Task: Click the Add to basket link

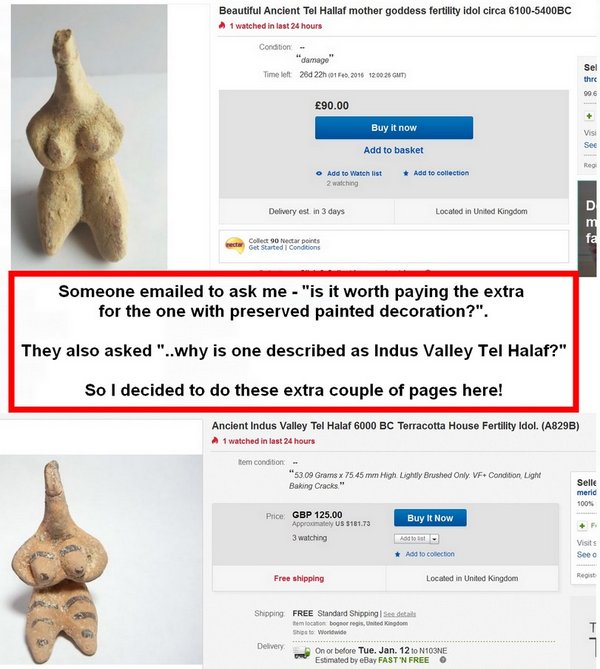Action: [x=393, y=150]
